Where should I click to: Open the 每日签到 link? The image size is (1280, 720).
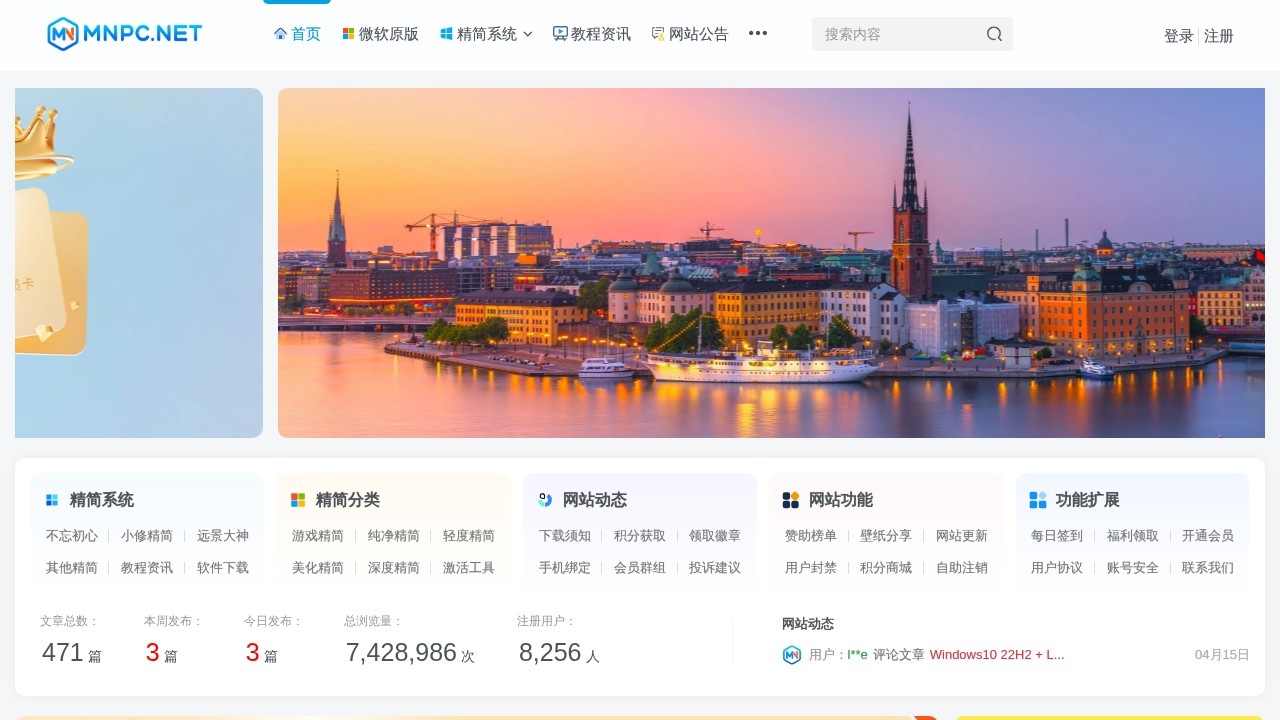(1055, 535)
